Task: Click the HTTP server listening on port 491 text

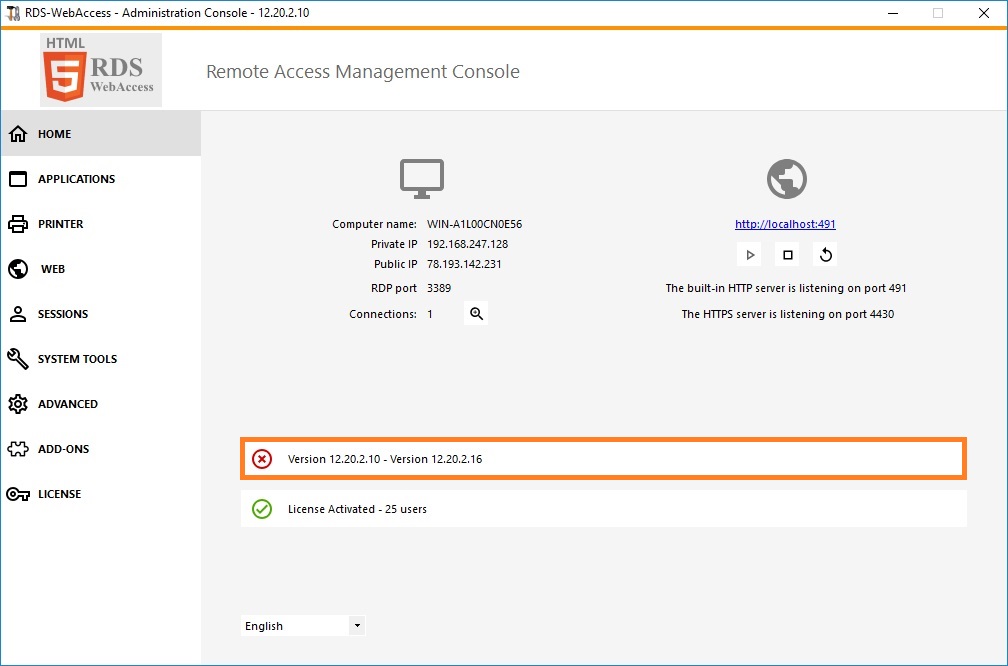Action: tap(786, 288)
